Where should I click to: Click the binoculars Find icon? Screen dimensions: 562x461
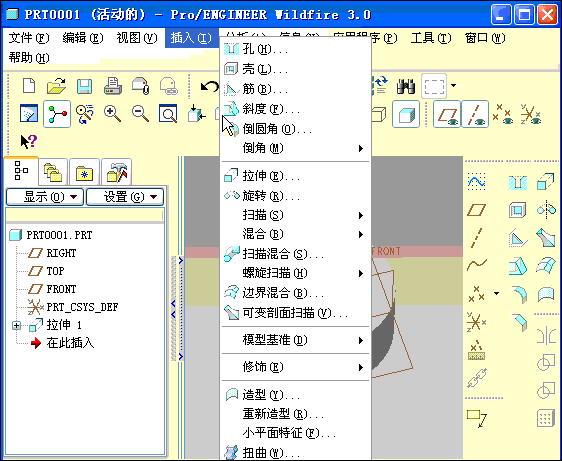coord(406,86)
